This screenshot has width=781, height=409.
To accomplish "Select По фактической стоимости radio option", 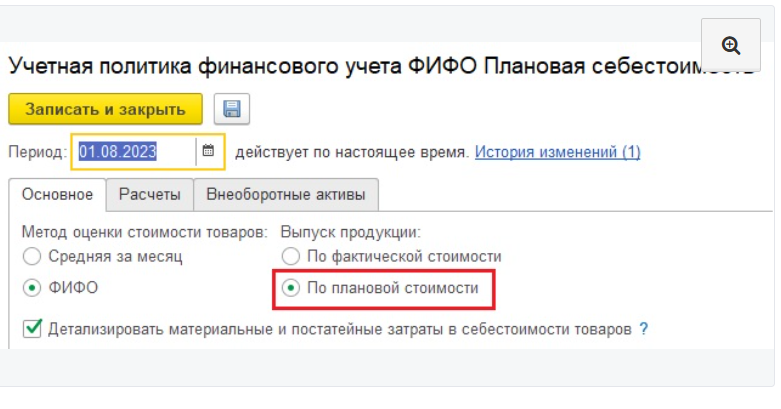I will [x=291, y=257].
